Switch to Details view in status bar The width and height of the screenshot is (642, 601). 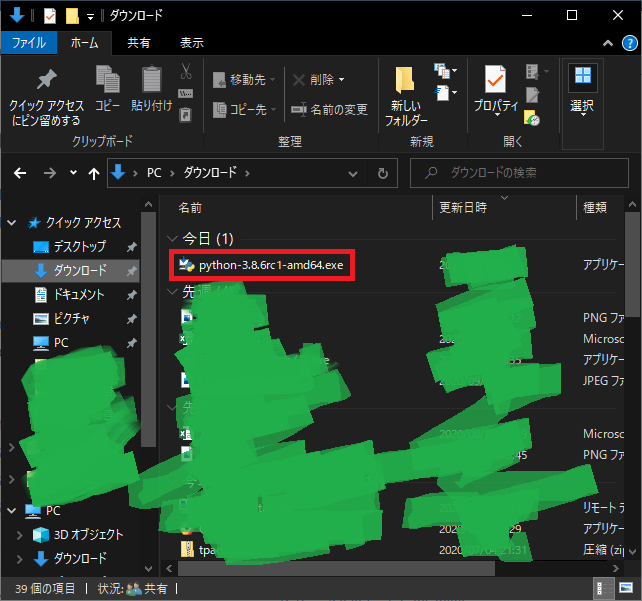(604, 589)
